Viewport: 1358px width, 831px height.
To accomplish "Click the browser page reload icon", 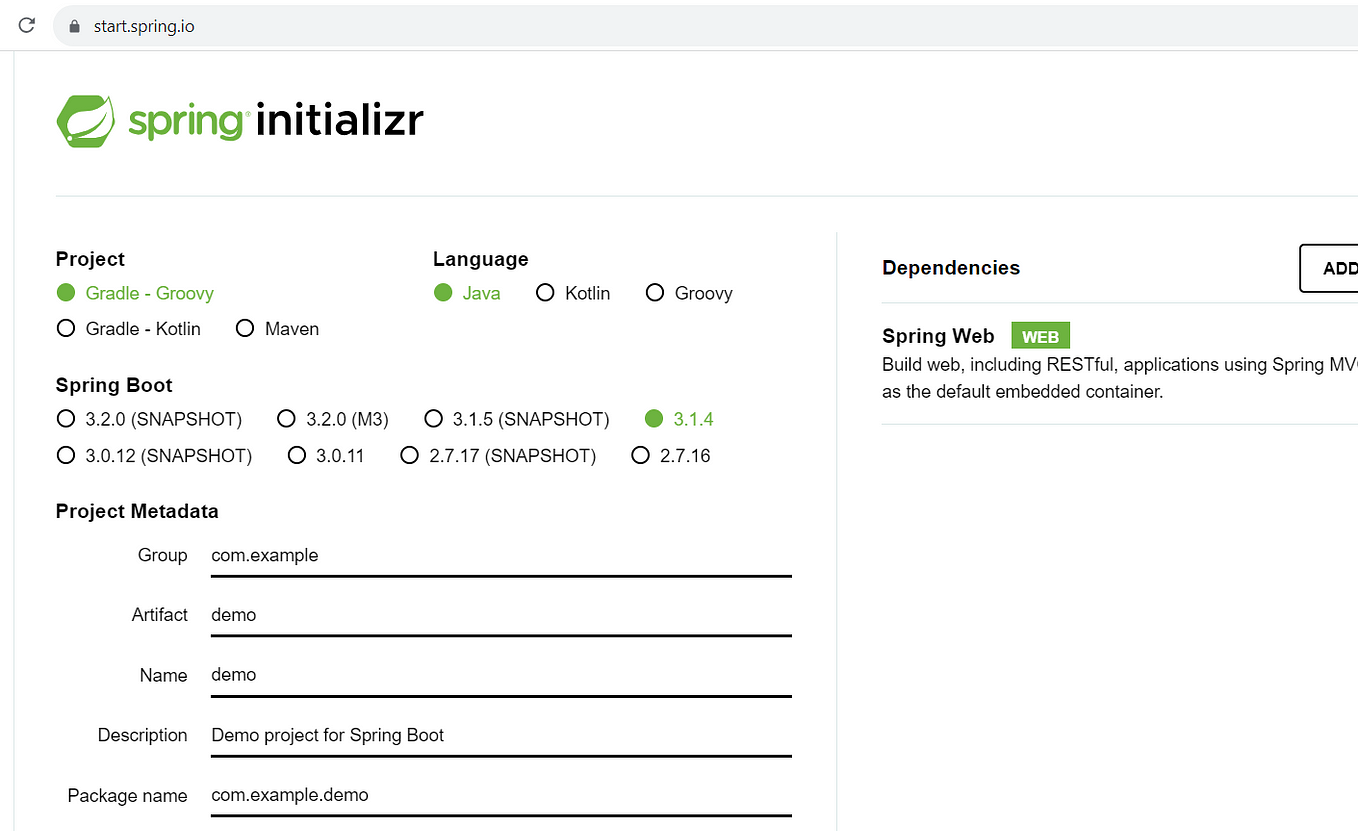I will click(26, 25).
